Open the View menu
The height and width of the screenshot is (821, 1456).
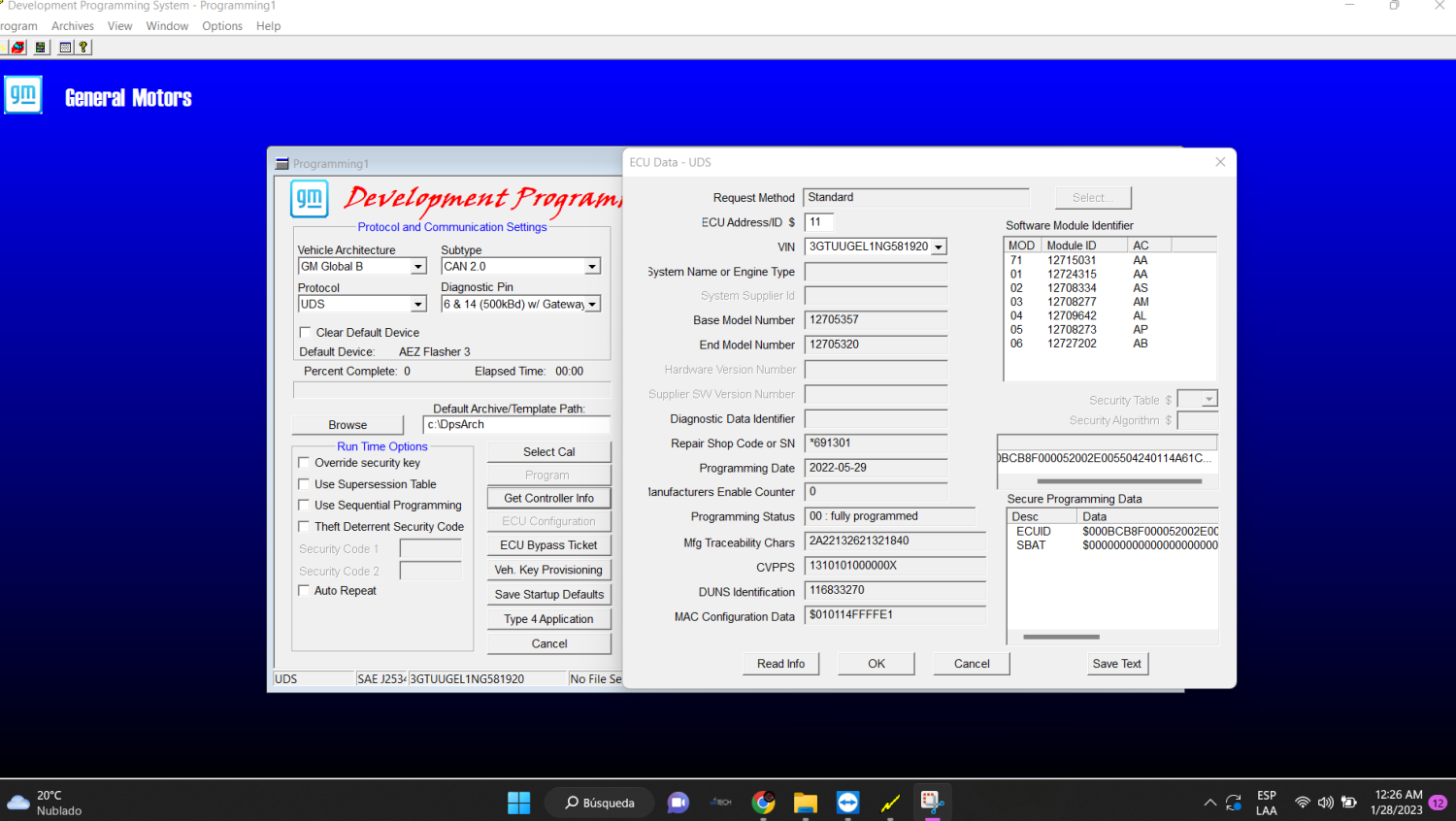(x=120, y=26)
